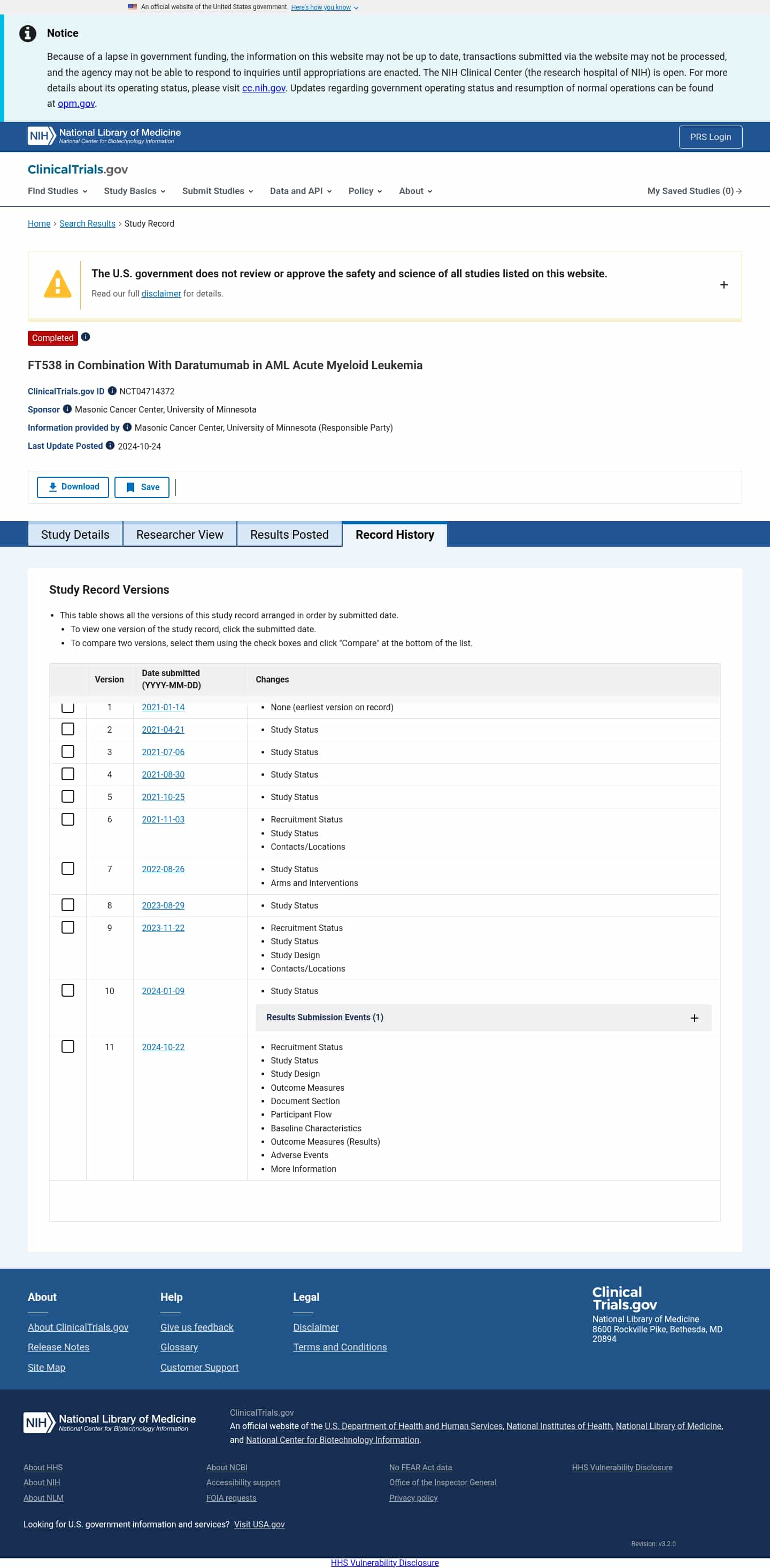This screenshot has width=770, height=1568.
Task: Select the checkbox for version 7
Action: [68, 868]
